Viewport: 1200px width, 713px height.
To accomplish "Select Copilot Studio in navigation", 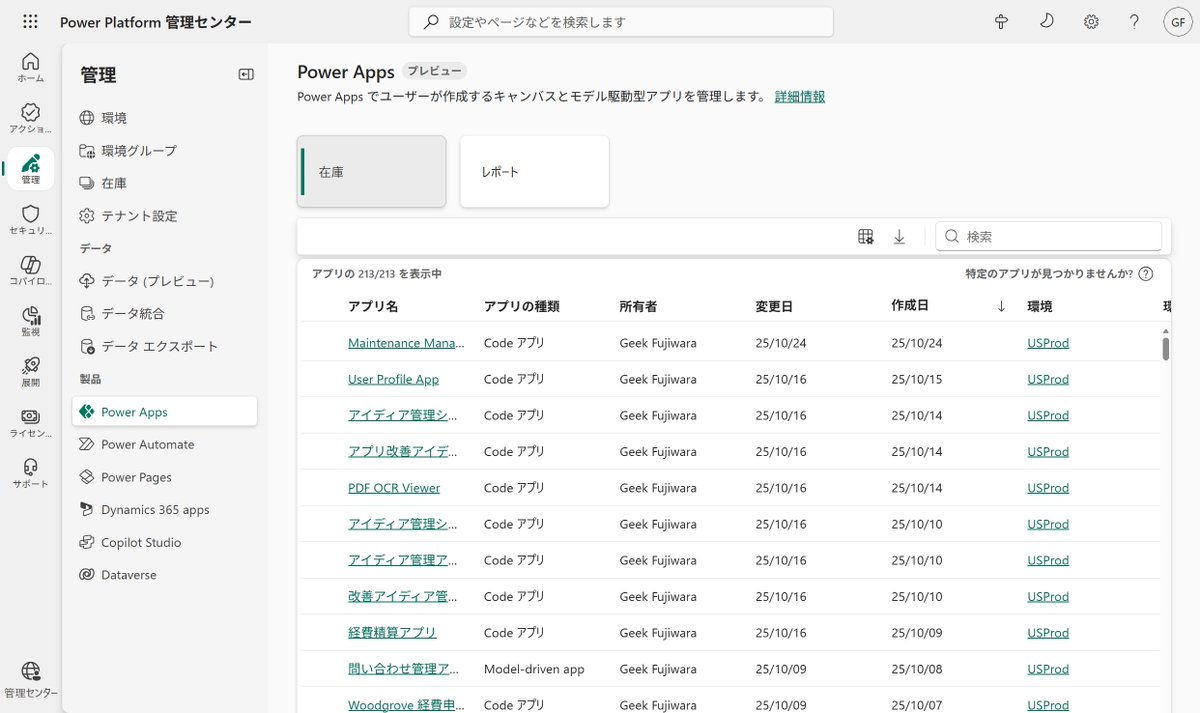I will 164,542.
